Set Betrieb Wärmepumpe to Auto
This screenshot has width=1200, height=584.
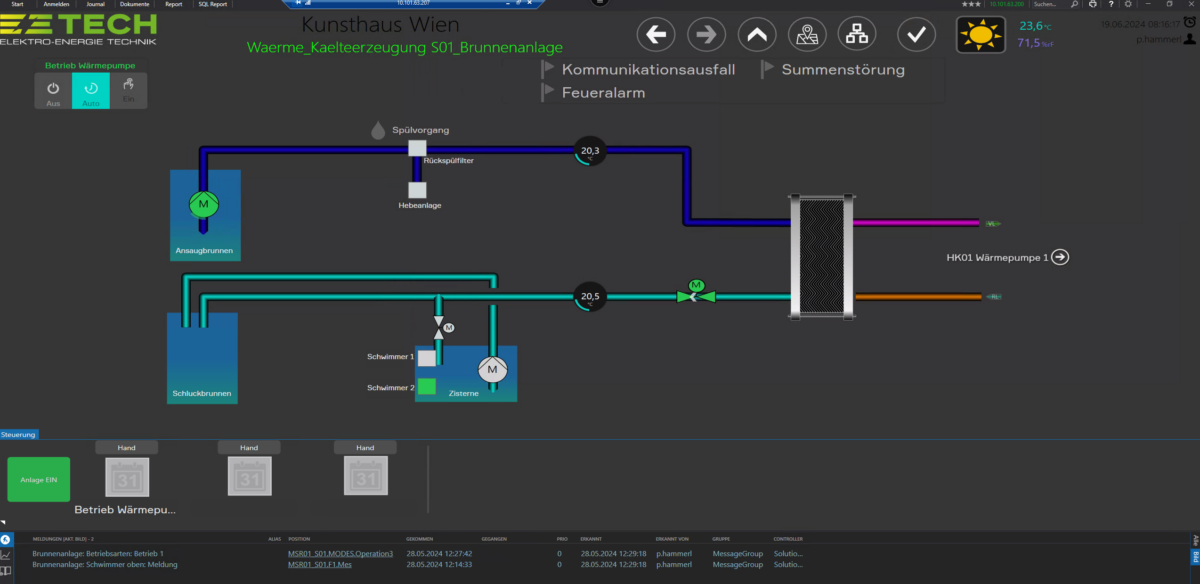coord(91,91)
